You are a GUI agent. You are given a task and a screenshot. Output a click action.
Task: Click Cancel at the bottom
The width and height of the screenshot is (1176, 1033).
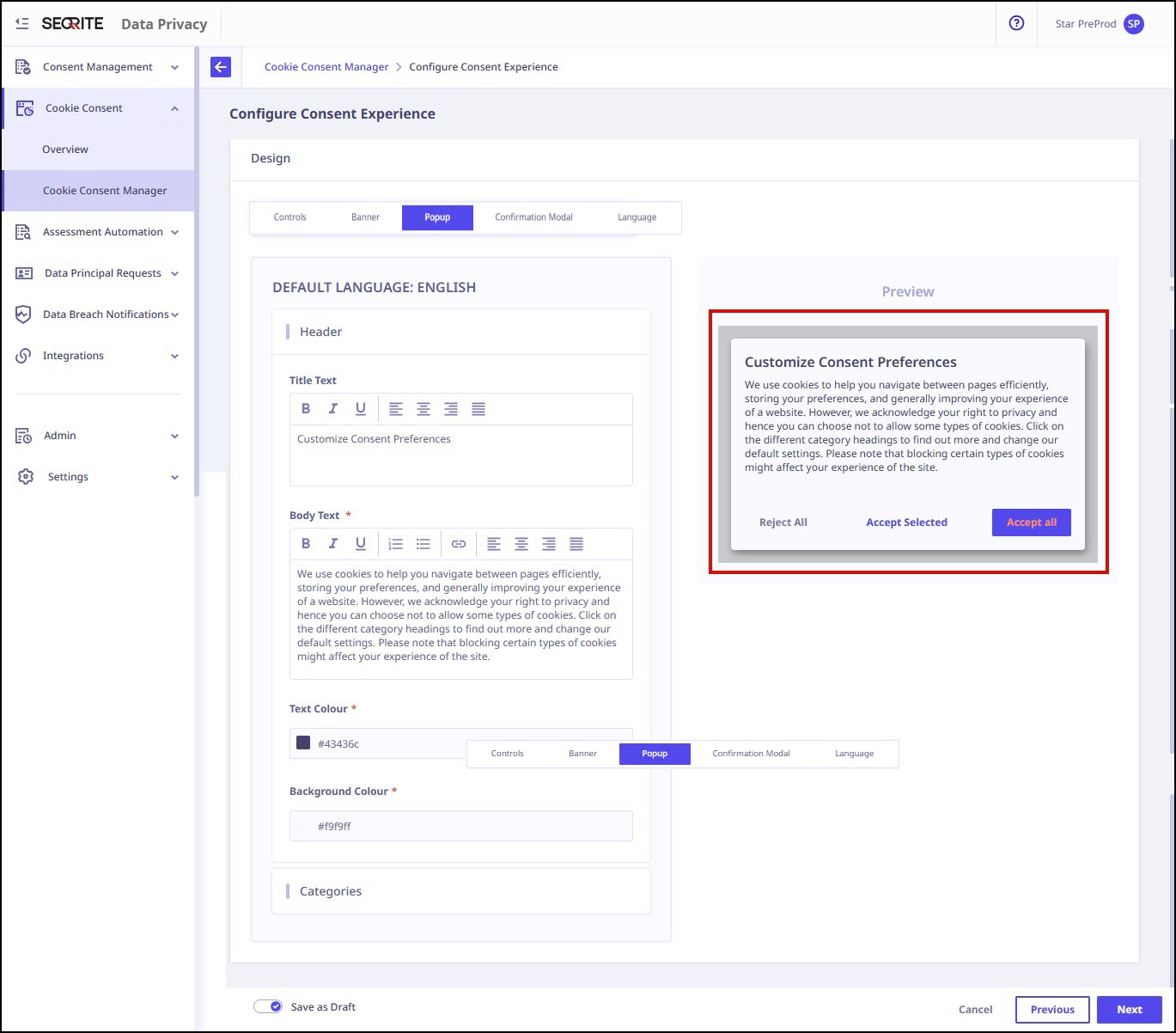pos(976,1010)
